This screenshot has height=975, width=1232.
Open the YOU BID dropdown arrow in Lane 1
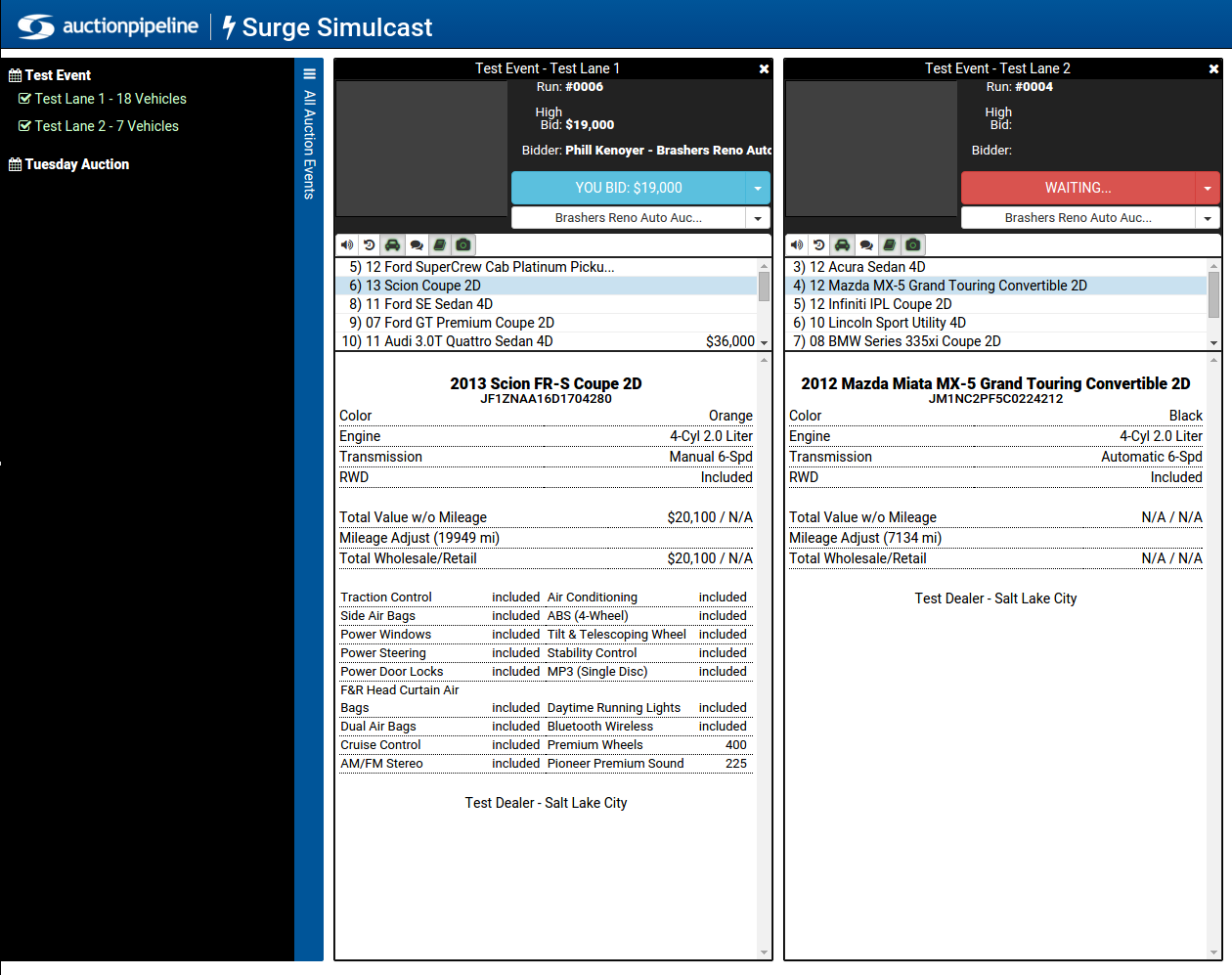pos(760,188)
